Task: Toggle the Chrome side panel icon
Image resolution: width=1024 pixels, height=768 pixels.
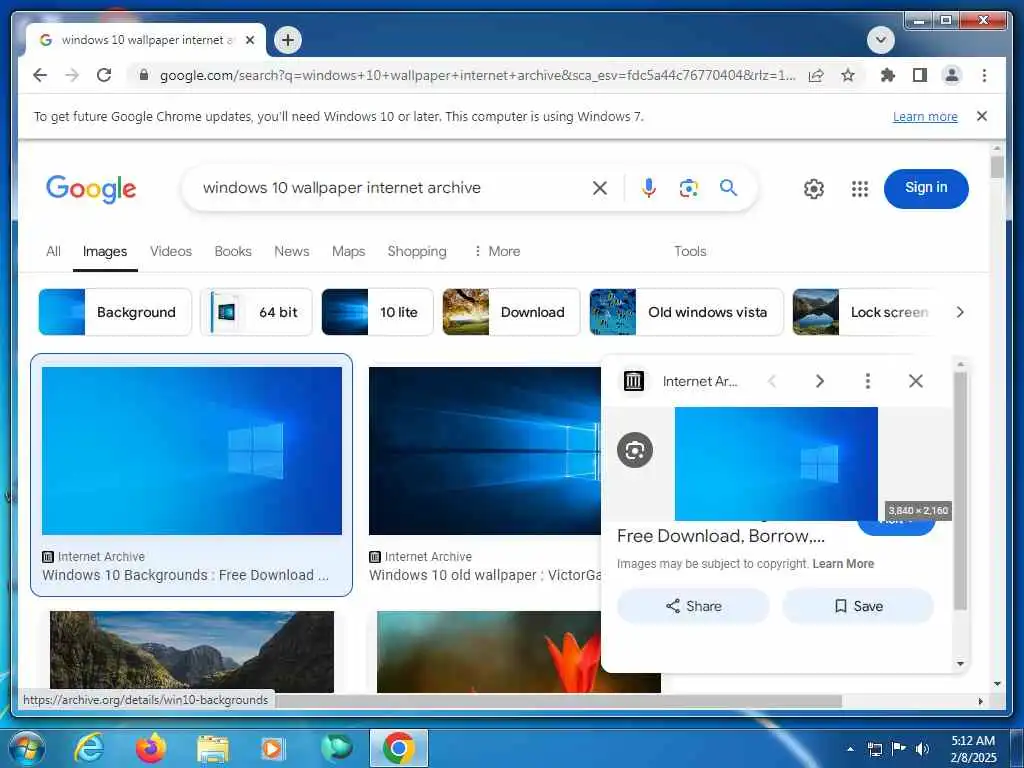Action: tap(920, 75)
